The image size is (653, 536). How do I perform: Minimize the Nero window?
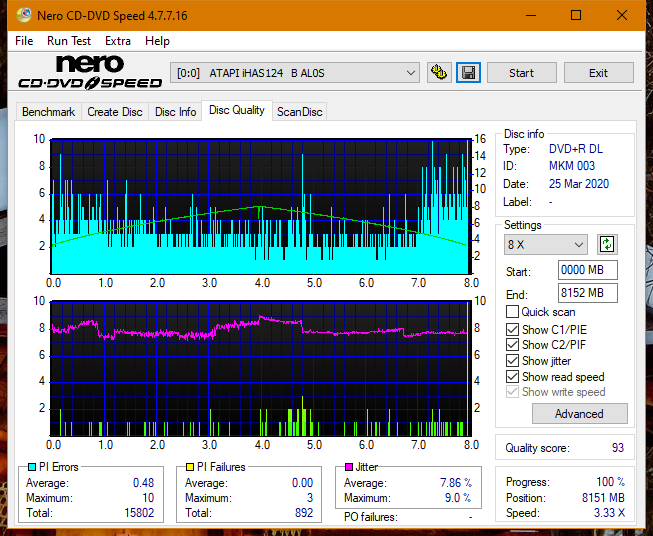click(531, 15)
